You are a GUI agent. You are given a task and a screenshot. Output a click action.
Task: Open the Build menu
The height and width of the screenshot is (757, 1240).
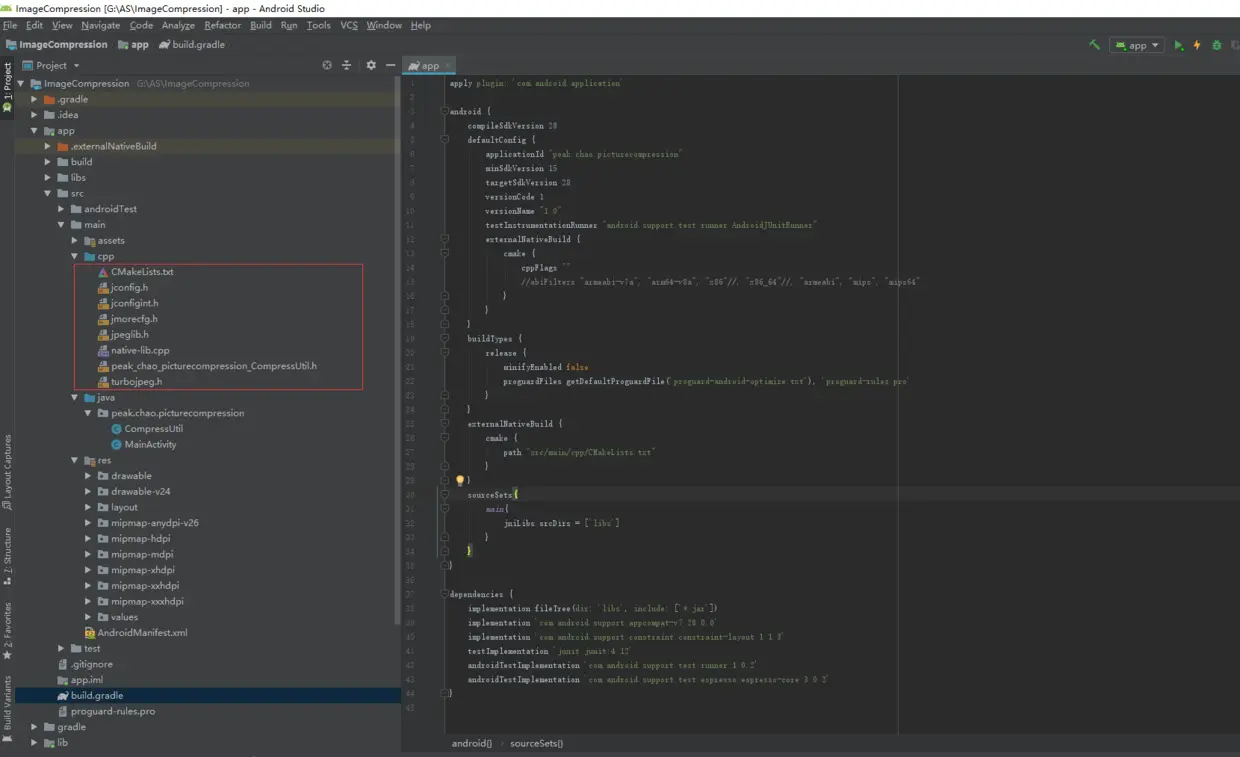click(x=261, y=25)
